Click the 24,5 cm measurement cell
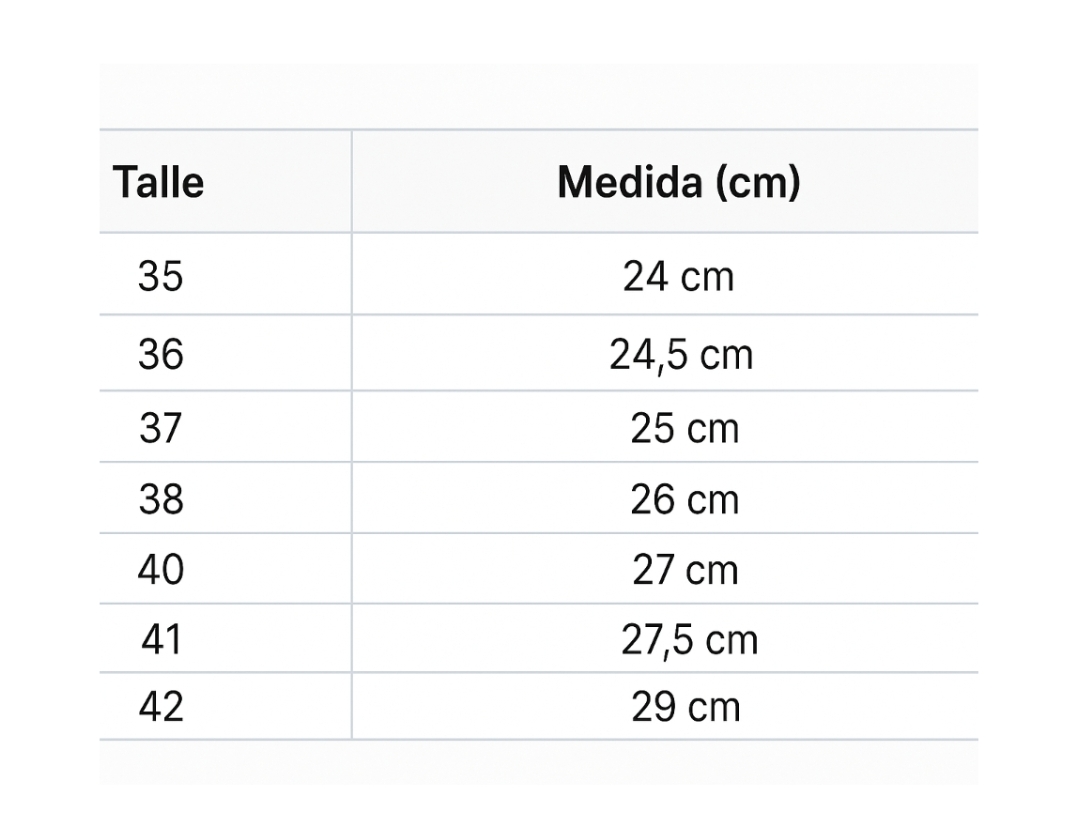The width and height of the screenshot is (1079, 839). [x=681, y=355]
